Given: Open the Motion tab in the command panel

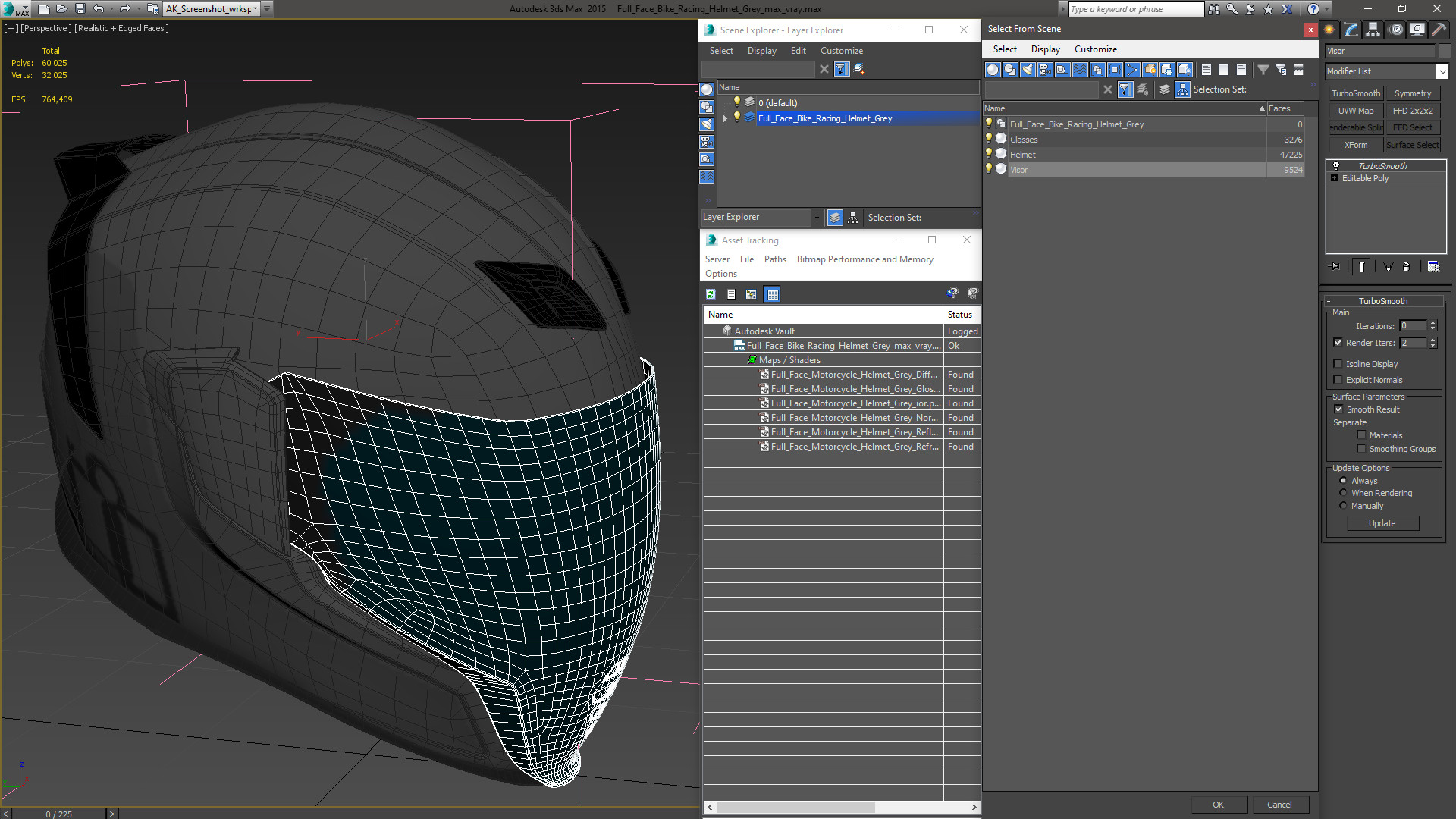Looking at the screenshot, I should point(1396,30).
